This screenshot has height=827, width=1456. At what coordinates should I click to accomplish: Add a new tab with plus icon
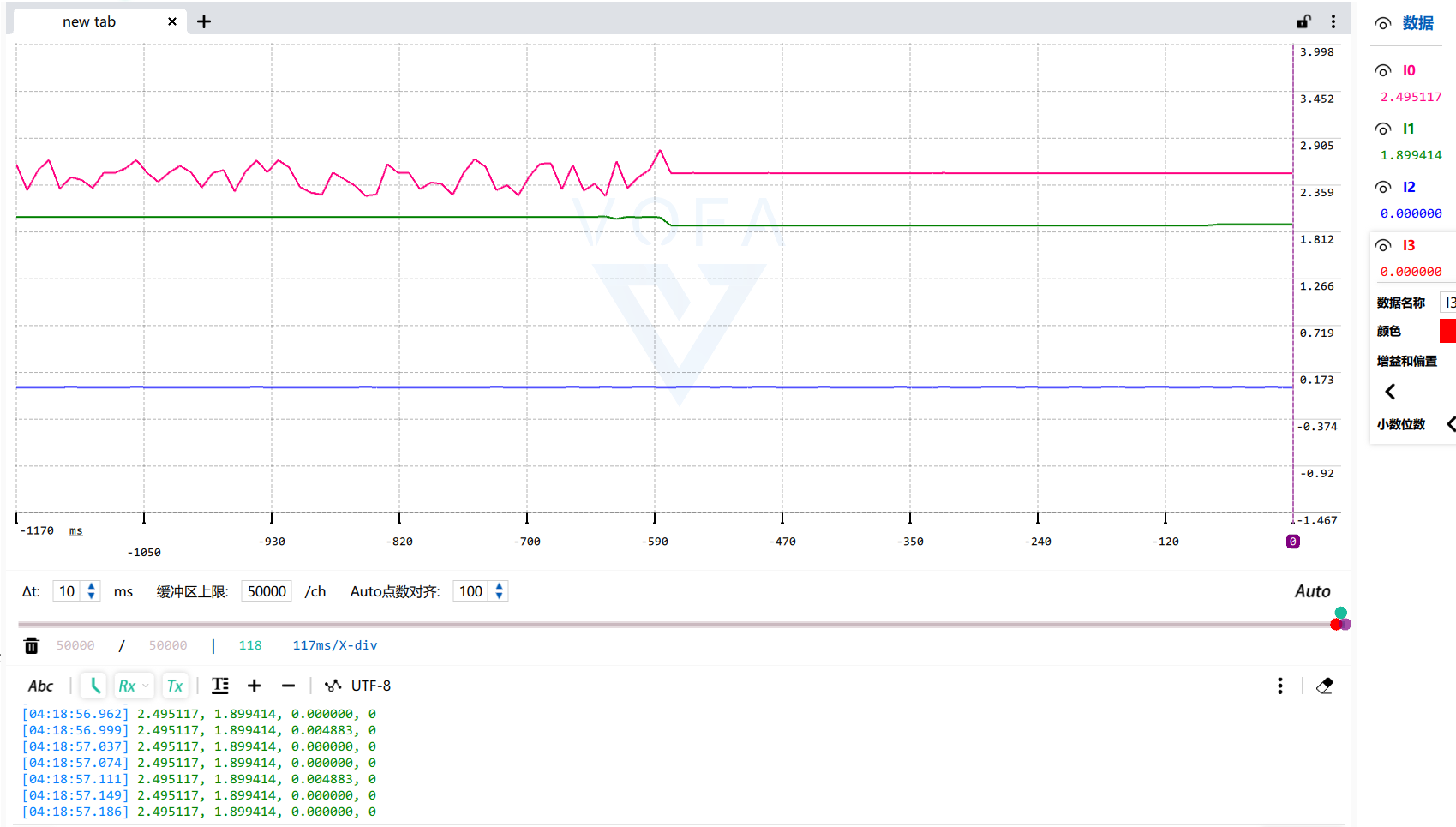204,21
